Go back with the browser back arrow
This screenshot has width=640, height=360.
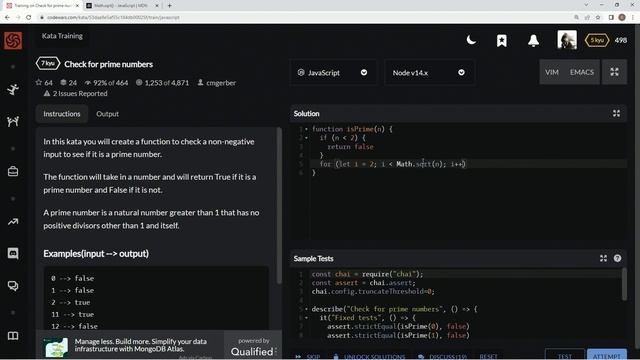pos(7,18)
